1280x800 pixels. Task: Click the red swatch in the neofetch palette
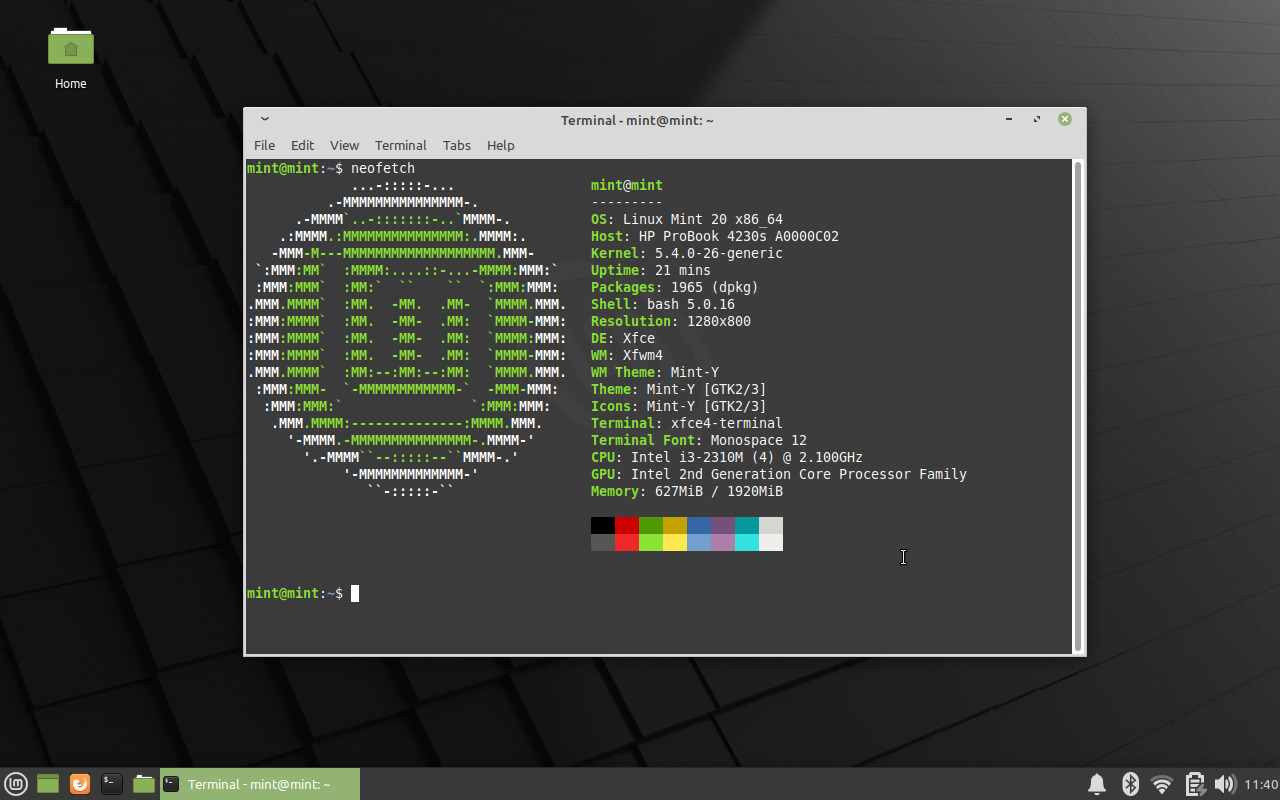[x=626, y=524]
